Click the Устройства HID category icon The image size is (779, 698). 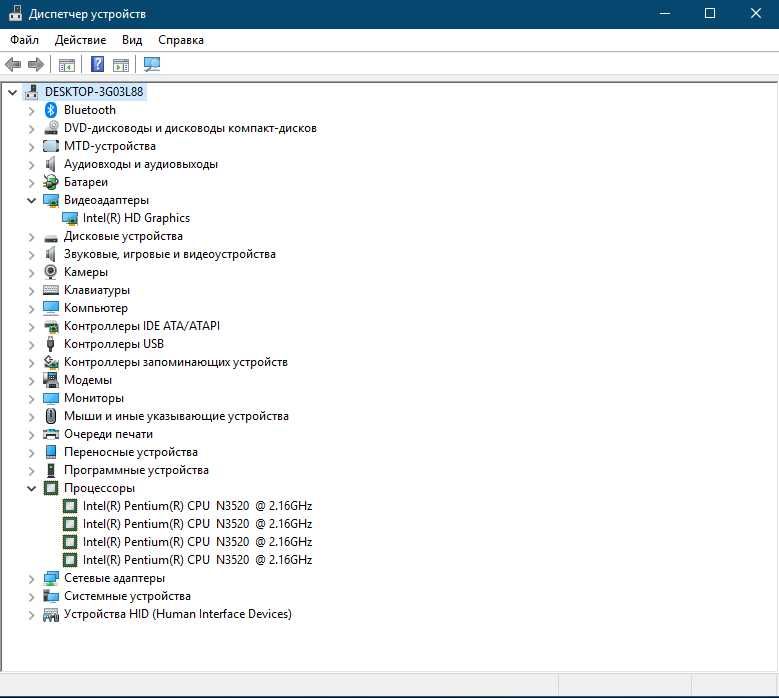pyautogui.click(x=51, y=615)
